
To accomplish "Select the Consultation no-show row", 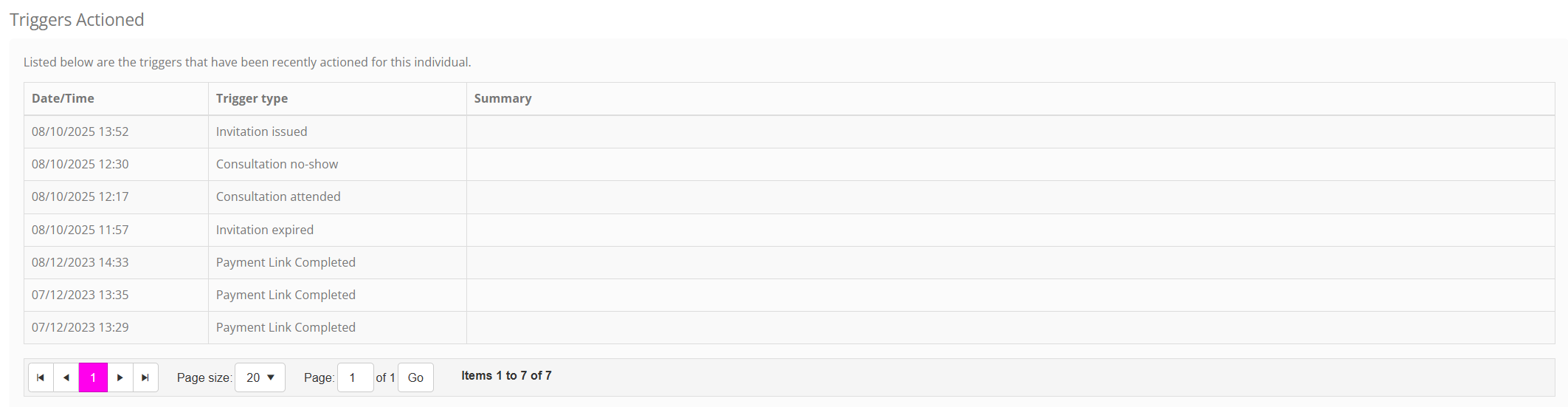I will coord(277,164).
